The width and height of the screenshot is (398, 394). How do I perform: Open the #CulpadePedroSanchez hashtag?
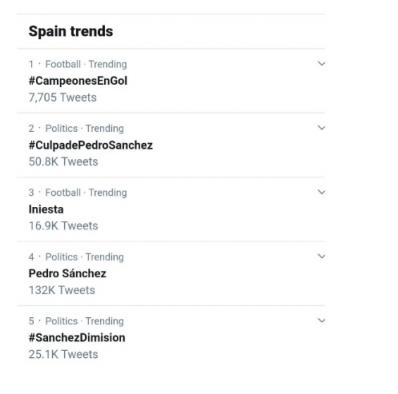coord(91,145)
